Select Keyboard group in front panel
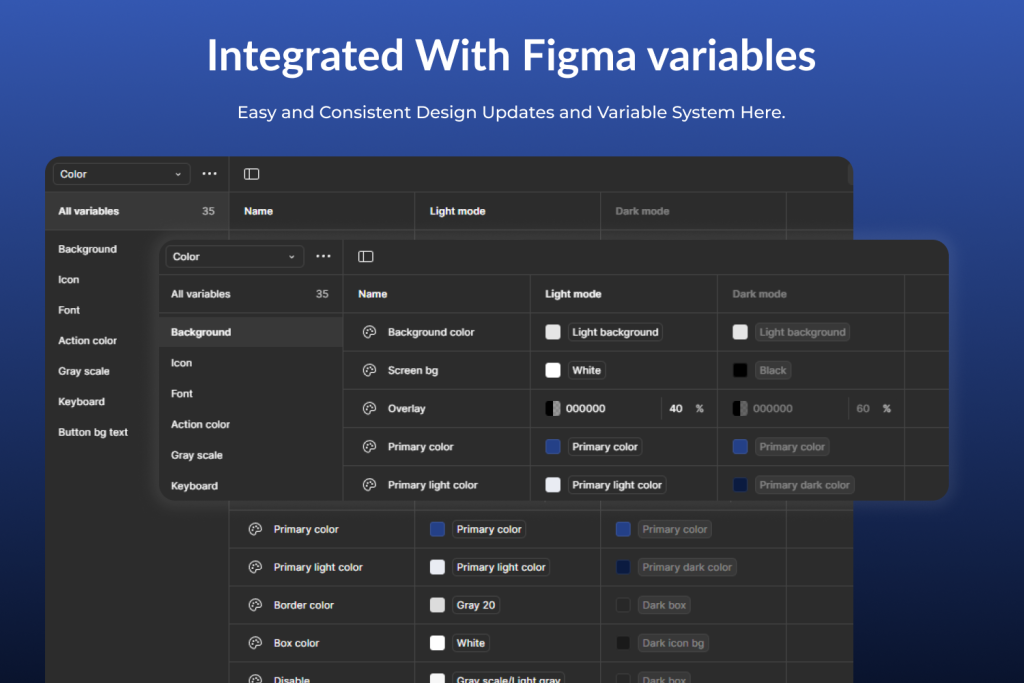This screenshot has width=1024, height=683. point(195,486)
